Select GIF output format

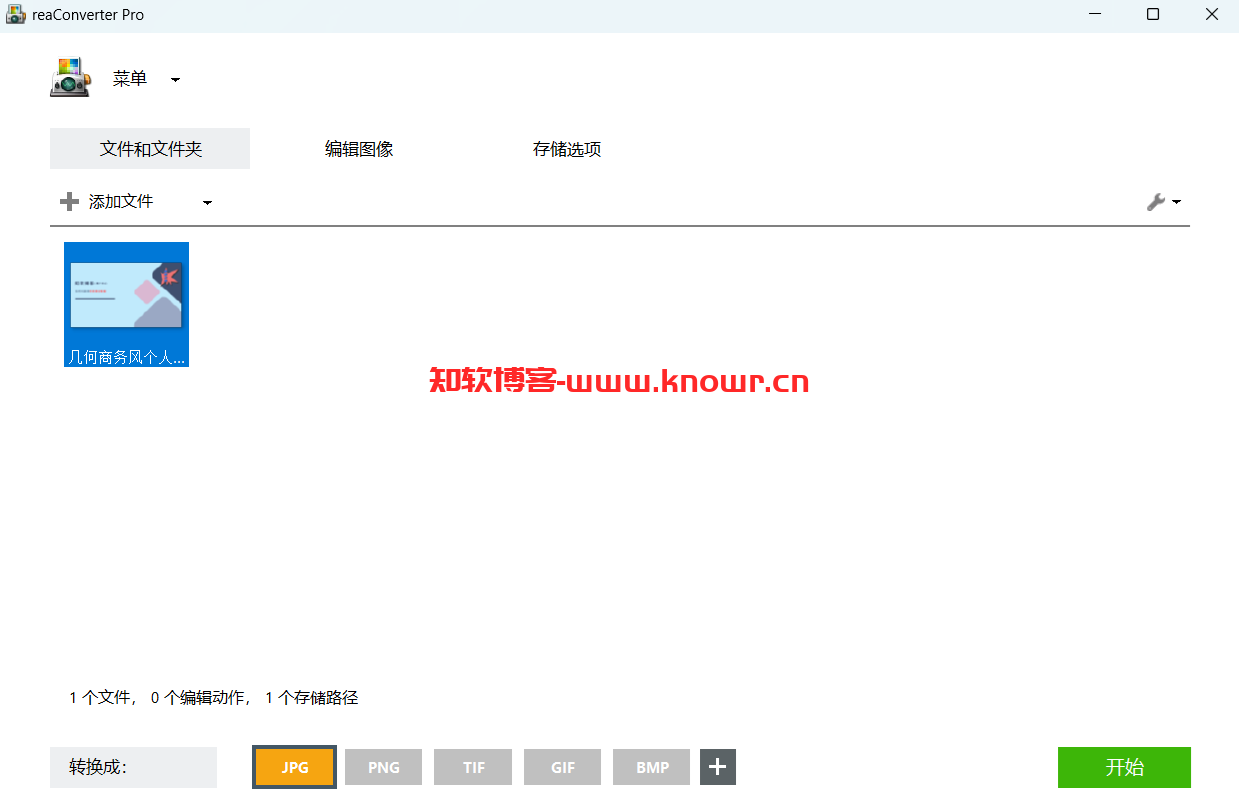pyautogui.click(x=562, y=767)
